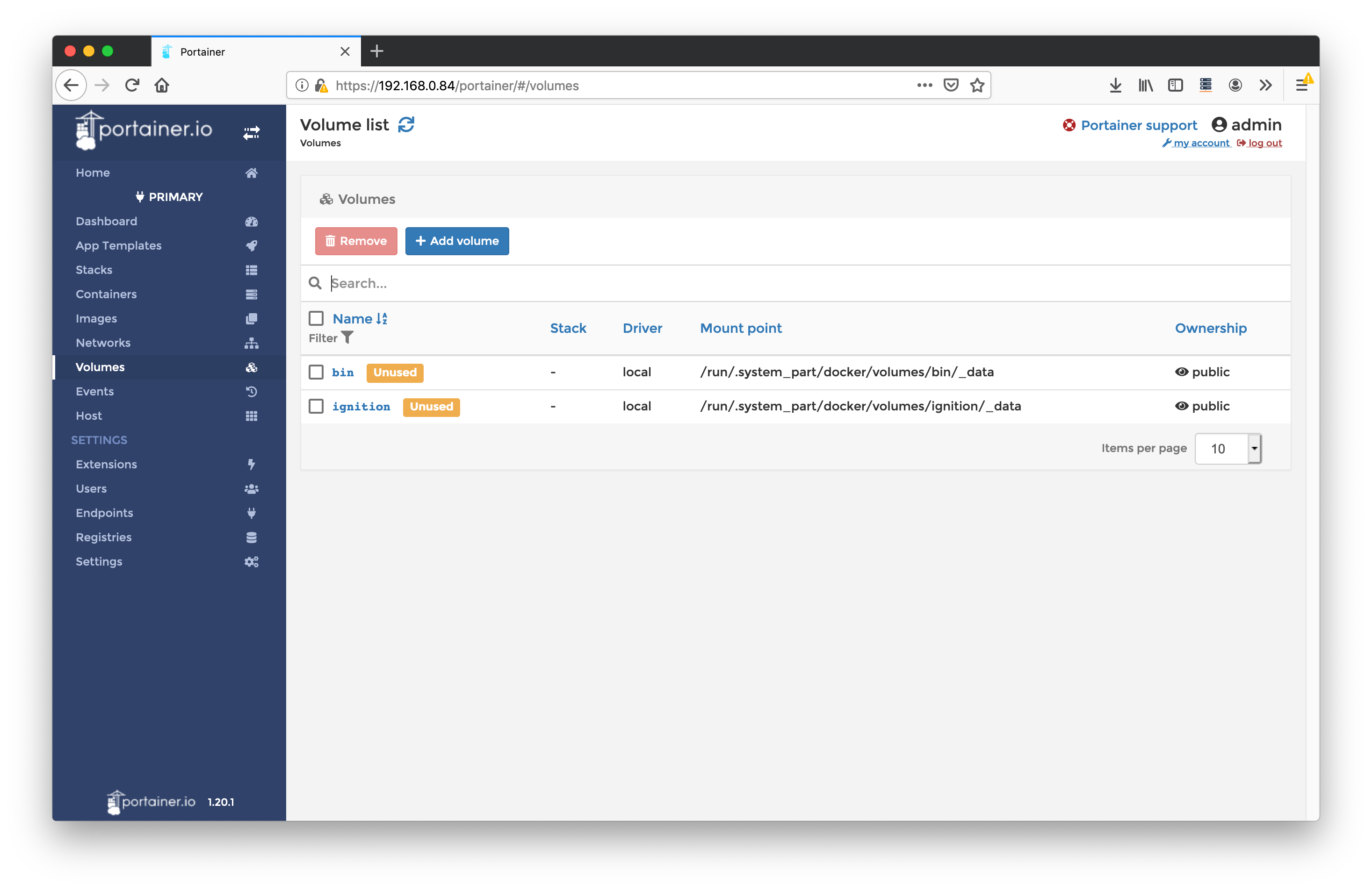Open the ignition volume link
The width and height of the screenshot is (1372, 890).
point(361,406)
